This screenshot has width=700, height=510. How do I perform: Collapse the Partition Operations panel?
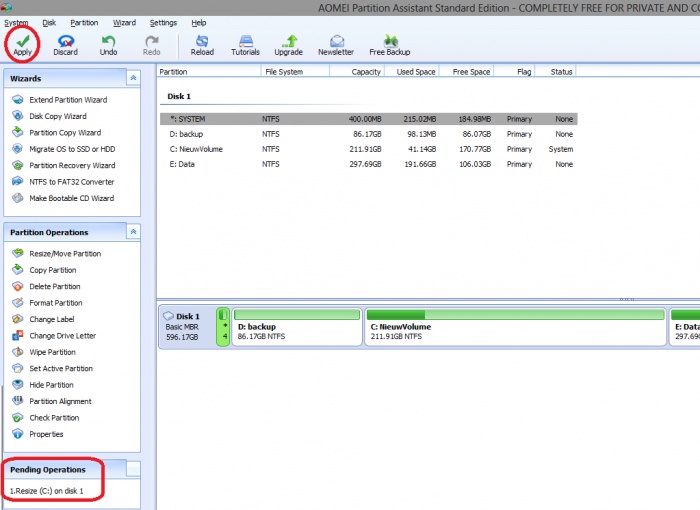133,232
